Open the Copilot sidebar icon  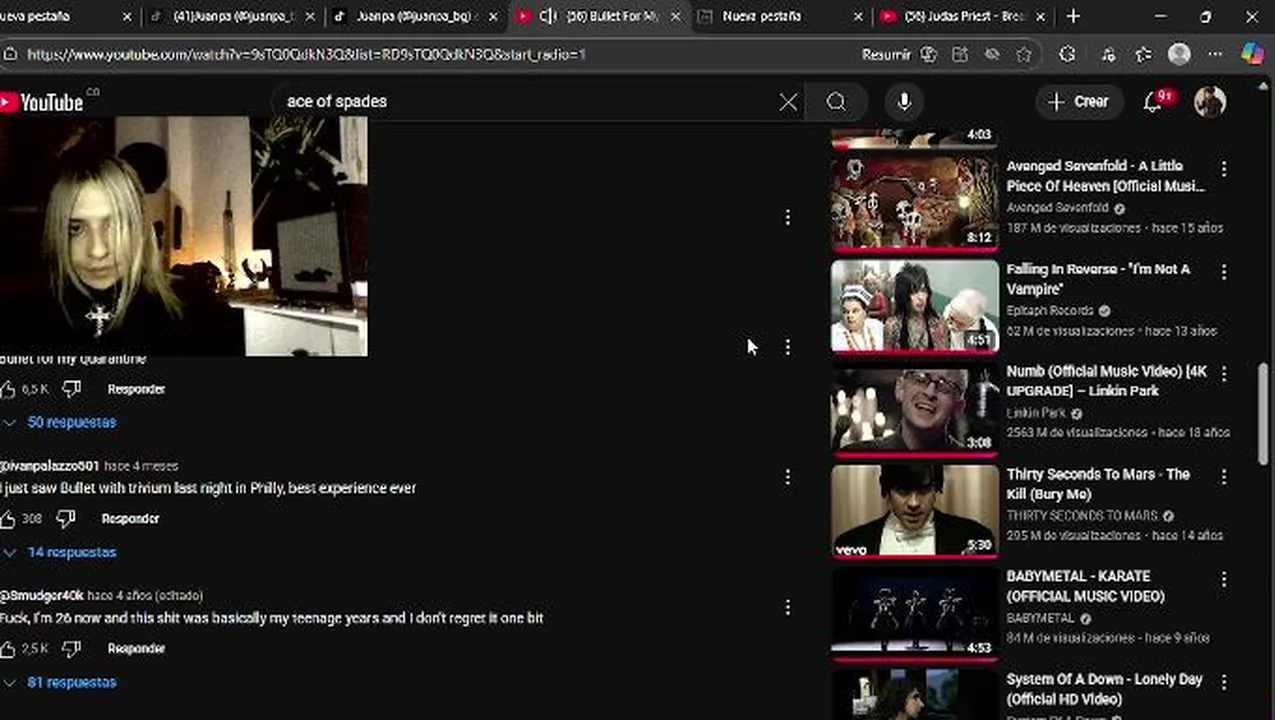[1252, 55]
